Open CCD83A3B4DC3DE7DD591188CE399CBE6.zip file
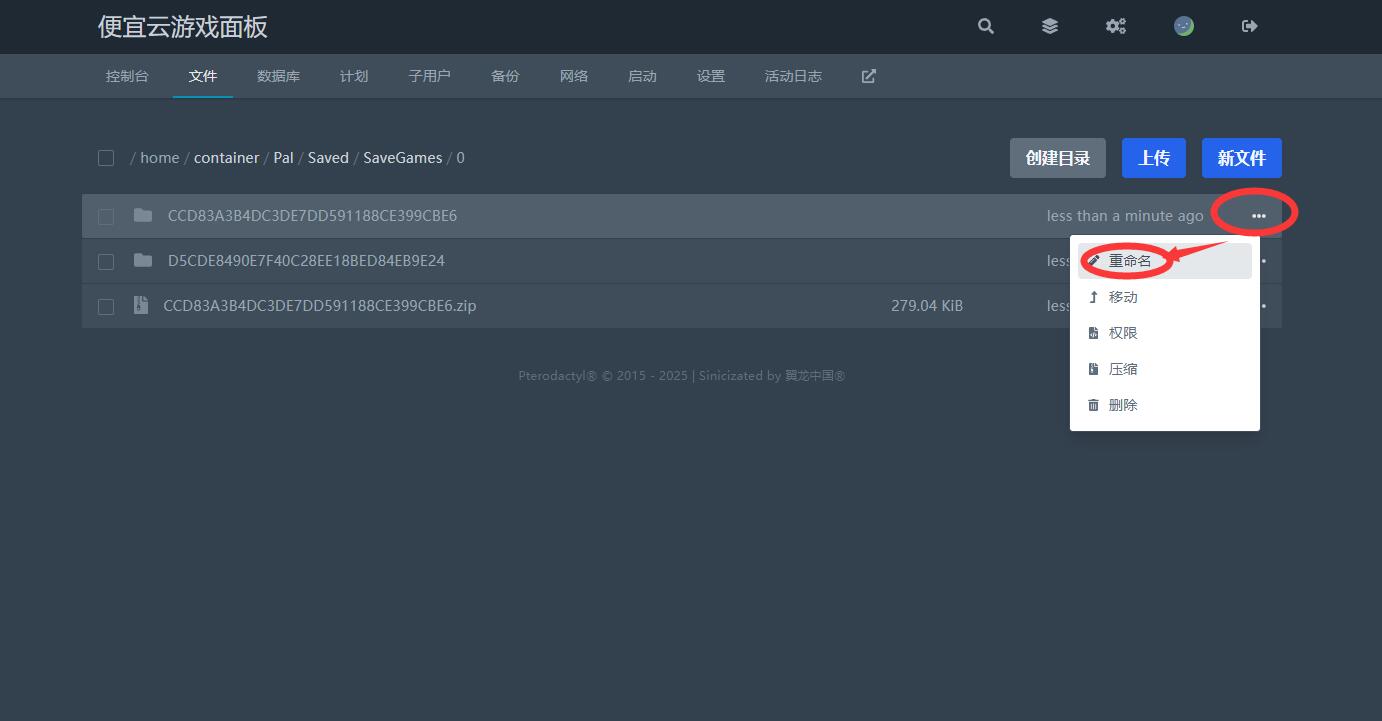Viewport: 1382px width, 721px height. click(x=320, y=306)
